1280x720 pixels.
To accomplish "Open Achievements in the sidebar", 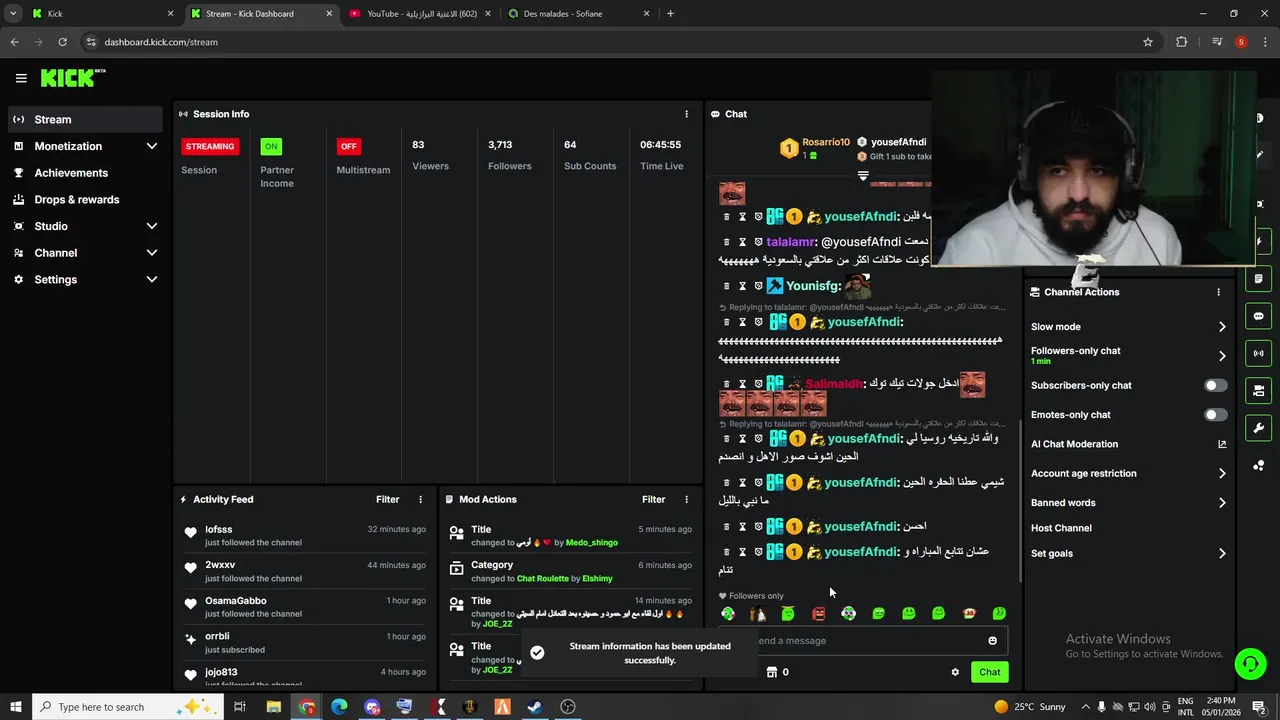I will click(85, 173).
